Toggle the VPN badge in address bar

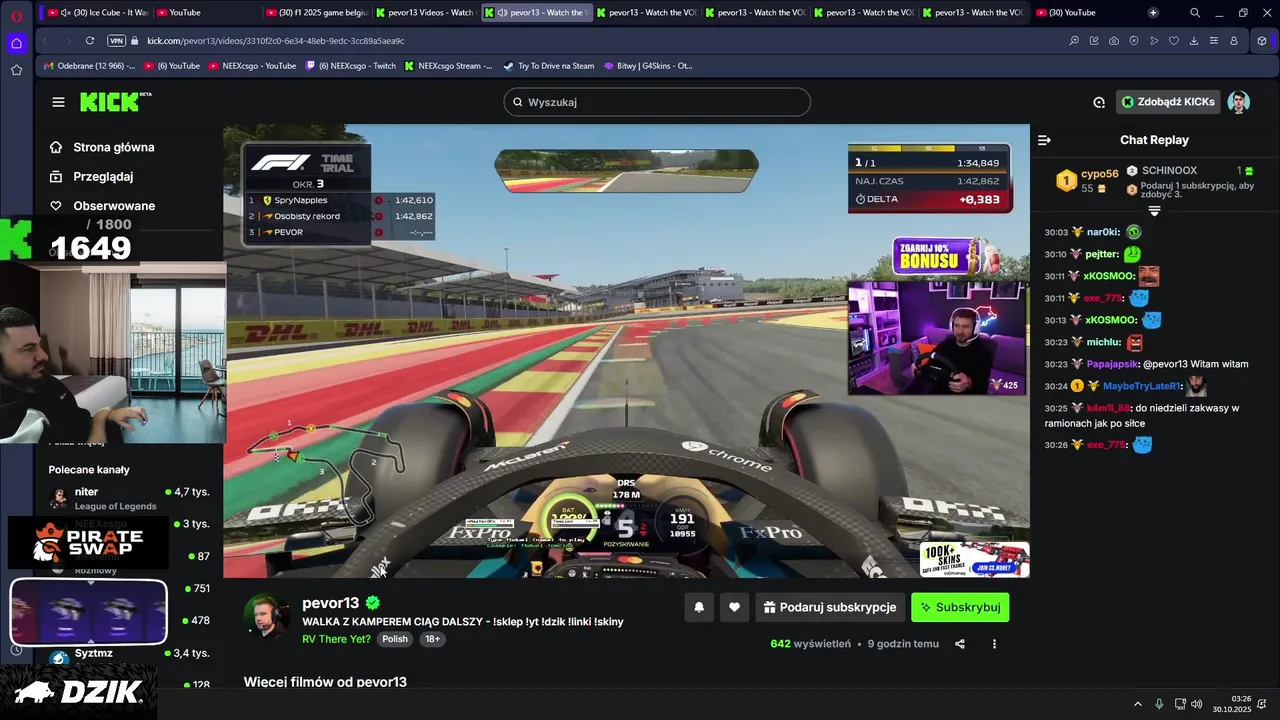pos(116,41)
